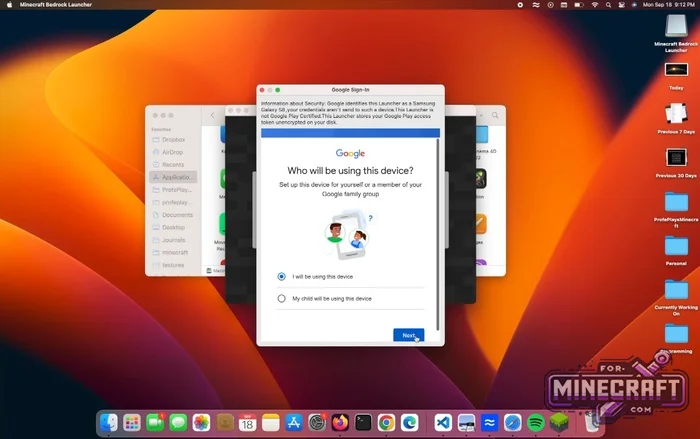Click the blue Next button
This screenshot has height=439, width=700.
tap(408, 335)
